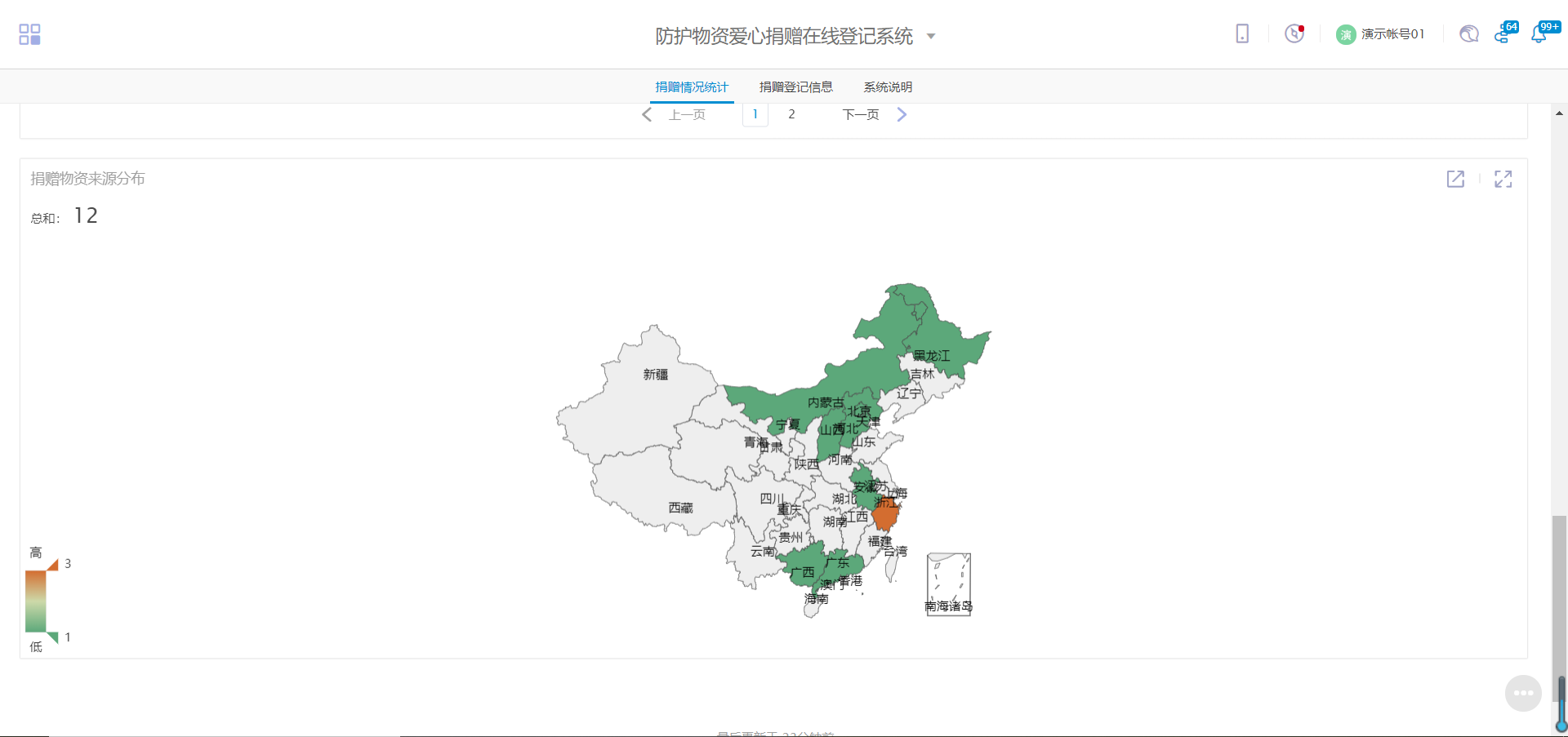The image size is (1568, 737).
Task: Expand the map chart to fullscreen
Action: coord(1503,179)
